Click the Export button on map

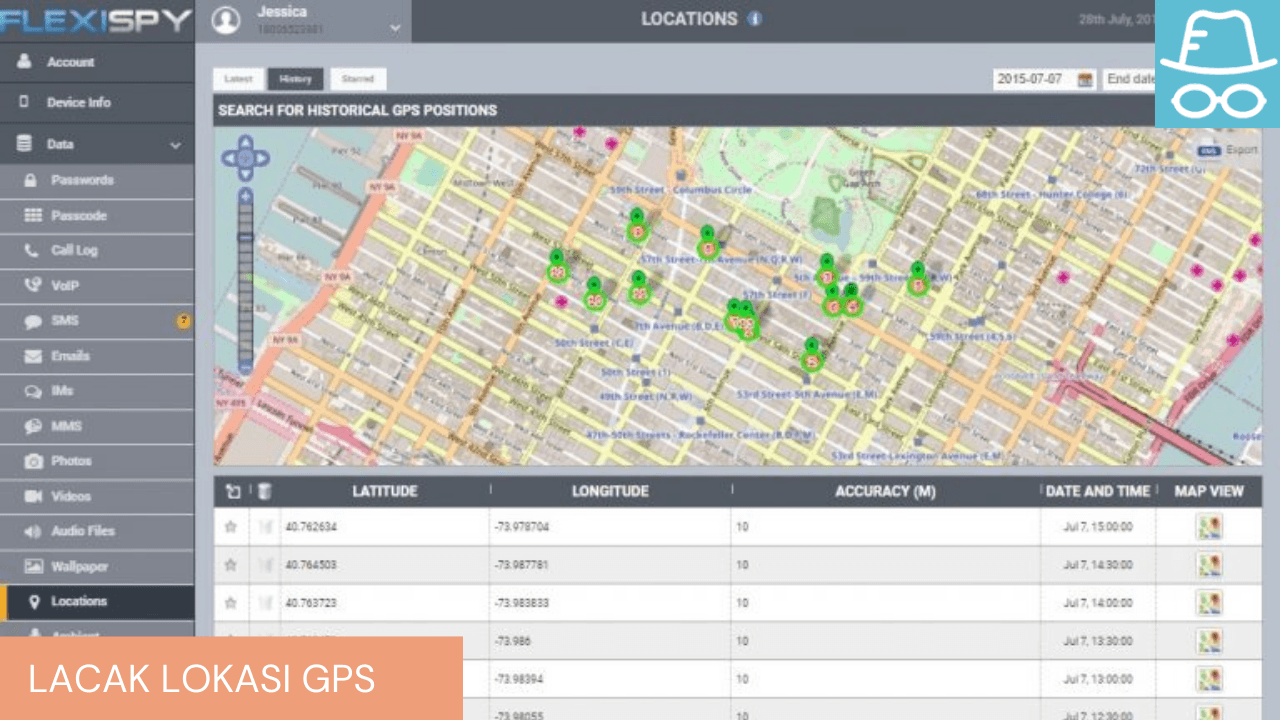click(x=1229, y=150)
